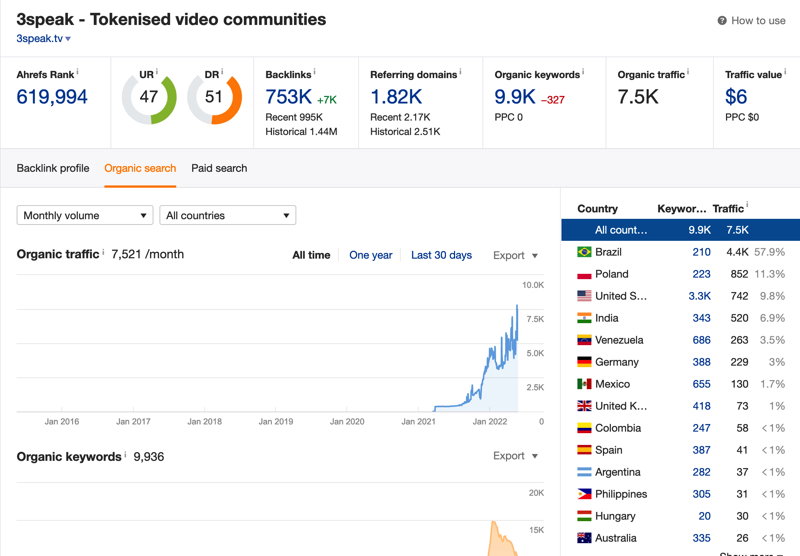This screenshot has height=556, width=800.
Task: Click the UR 47 donut chart
Action: (x=149, y=98)
